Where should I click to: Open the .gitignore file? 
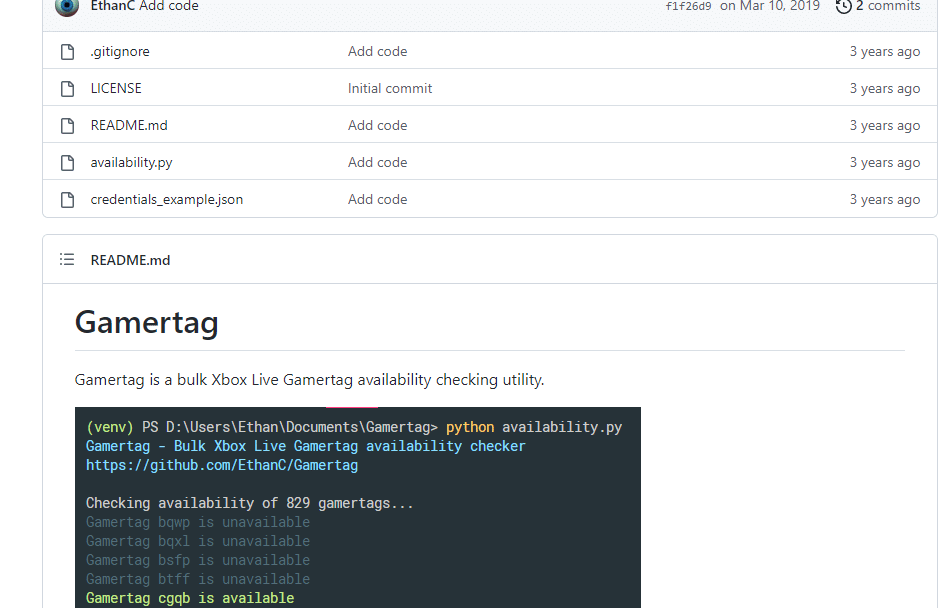tap(120, 52)
